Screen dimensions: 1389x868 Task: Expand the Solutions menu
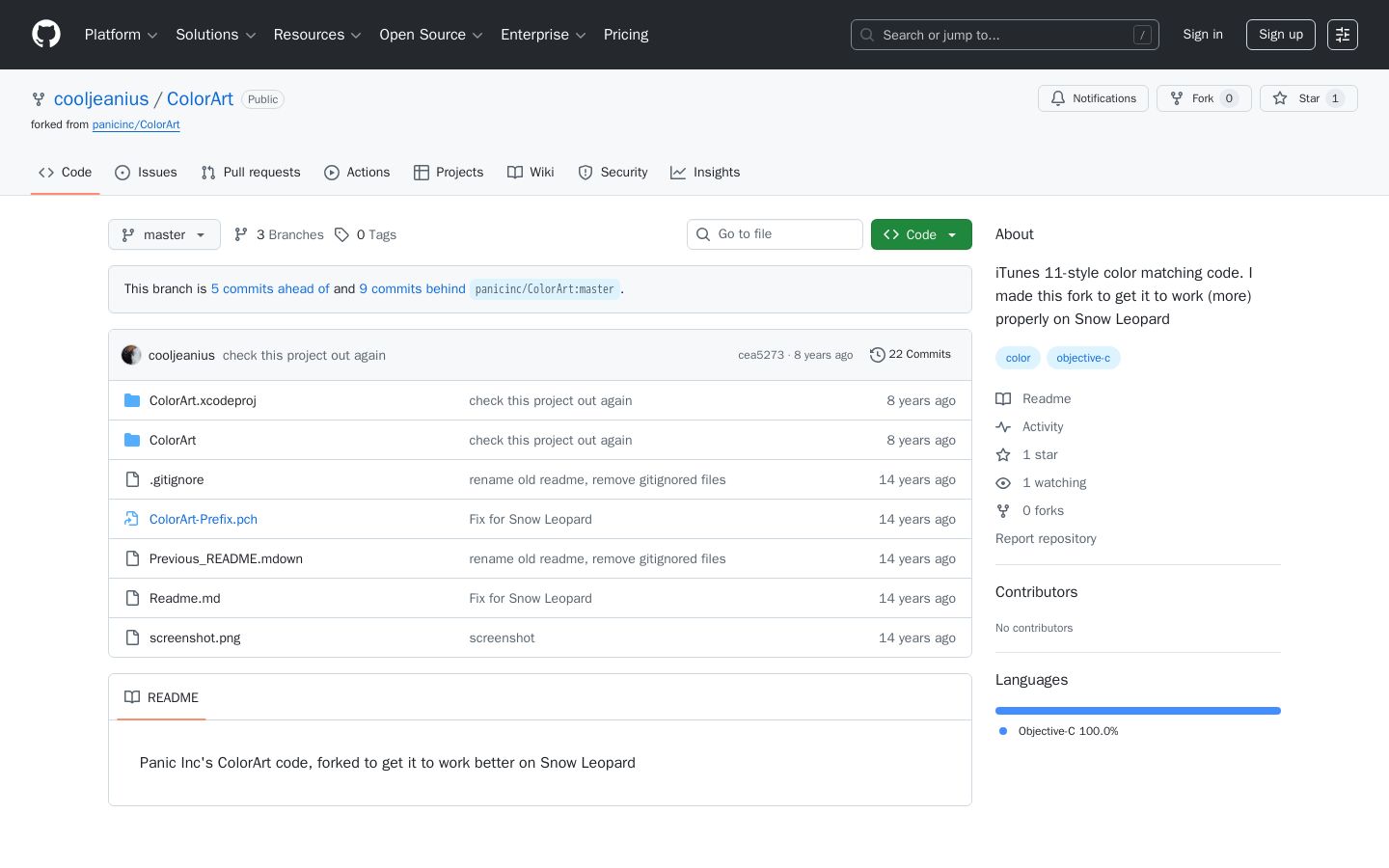(216, 35)
